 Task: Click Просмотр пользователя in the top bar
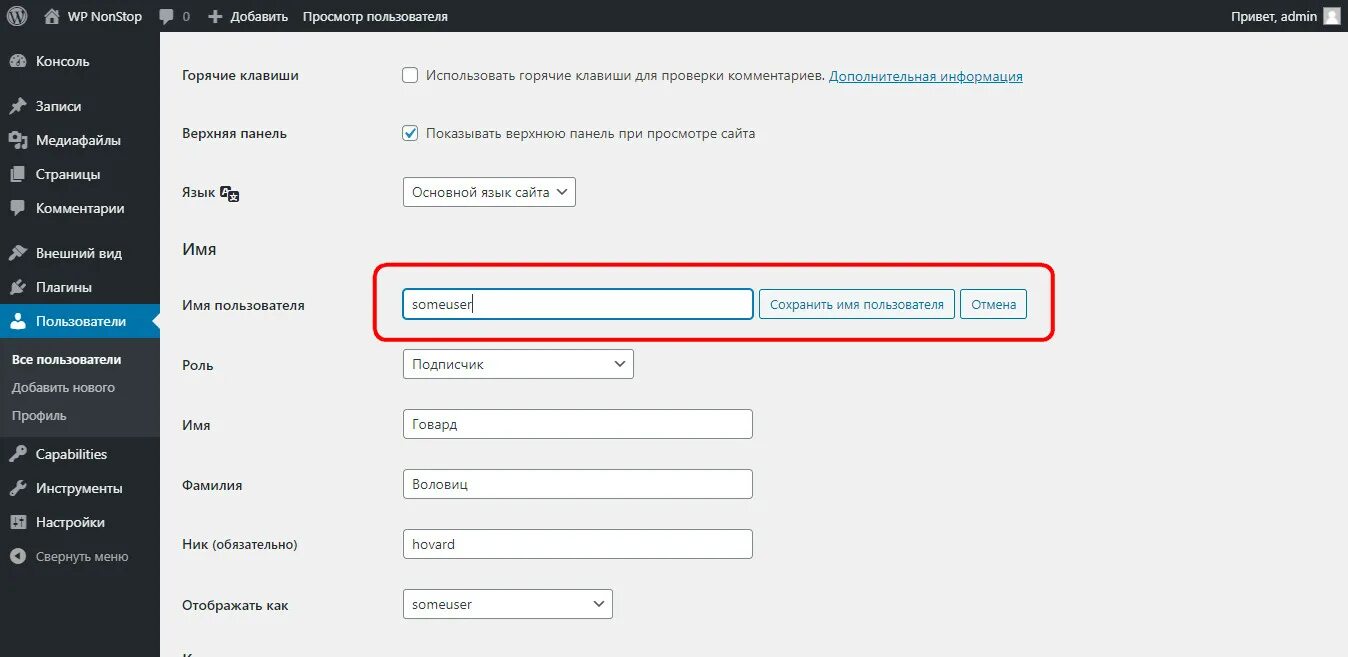375,17
